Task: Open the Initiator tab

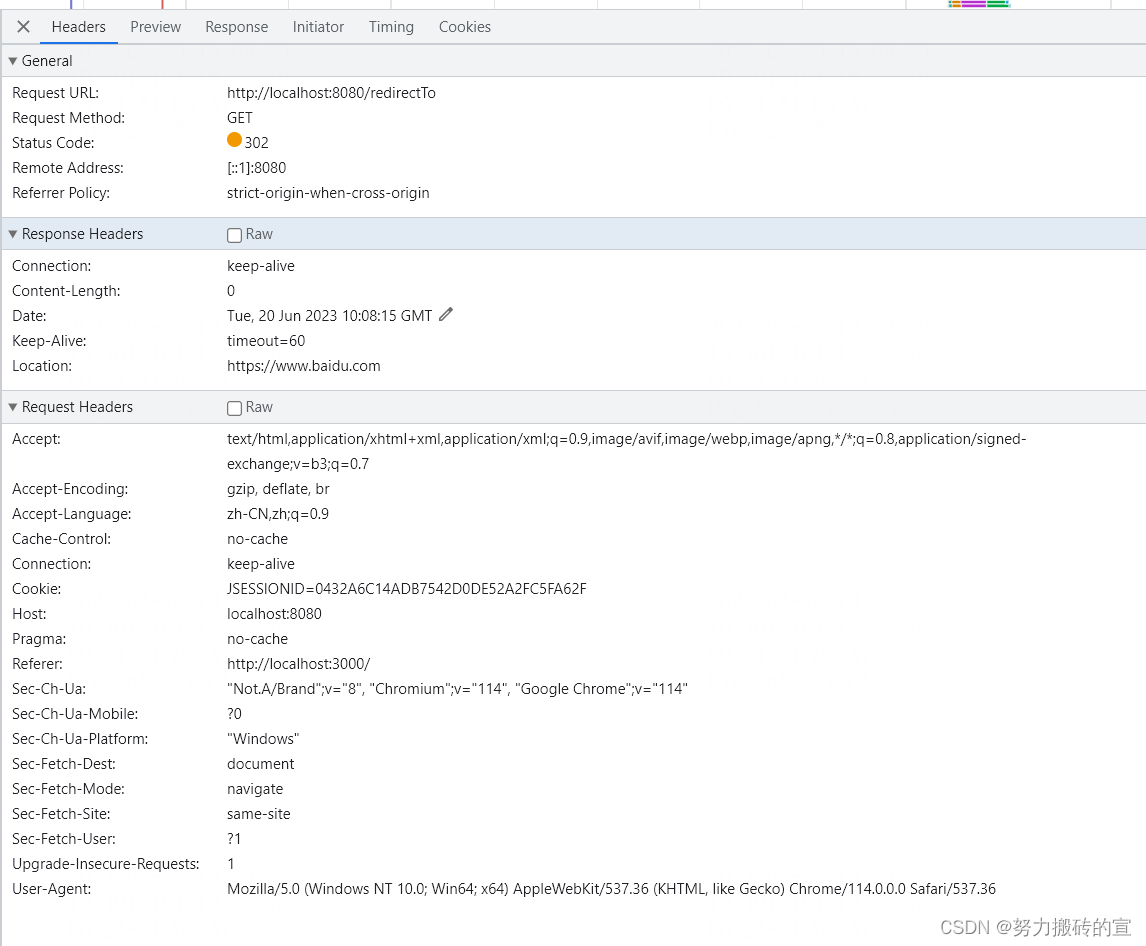Action: click(318, 27)
